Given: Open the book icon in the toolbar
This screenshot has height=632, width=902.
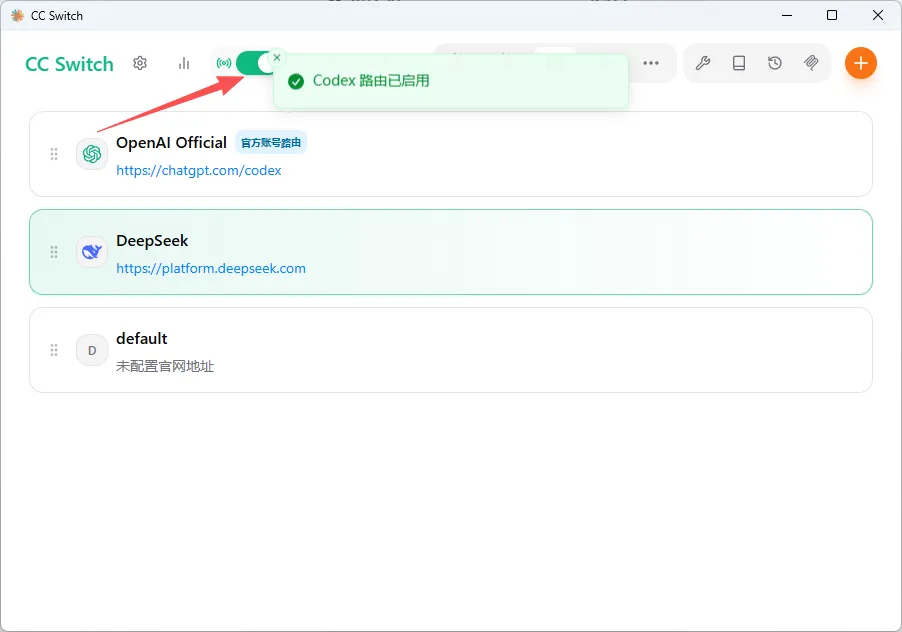Looking at the screenshot, I should pyautogui.click(x=739, y=63).
